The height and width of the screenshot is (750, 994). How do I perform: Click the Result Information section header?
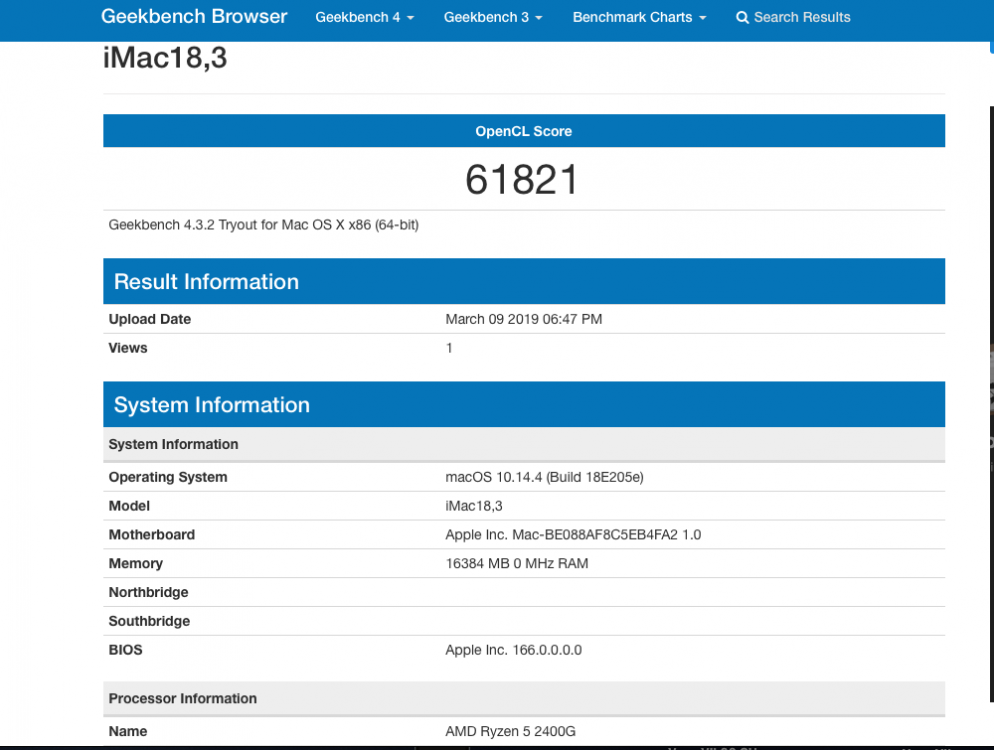524,281
